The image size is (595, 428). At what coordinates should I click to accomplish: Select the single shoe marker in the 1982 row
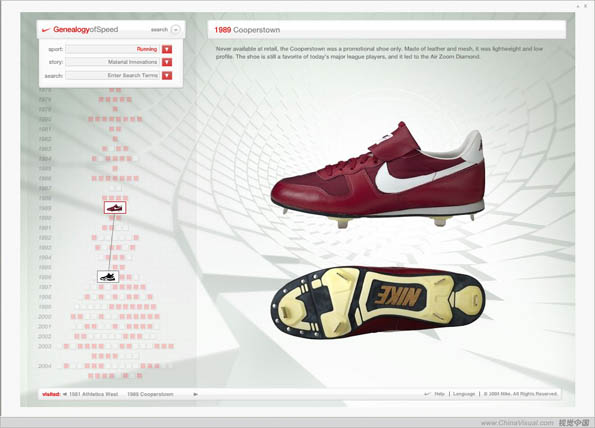pyautogui.click(x=115, y=139)
